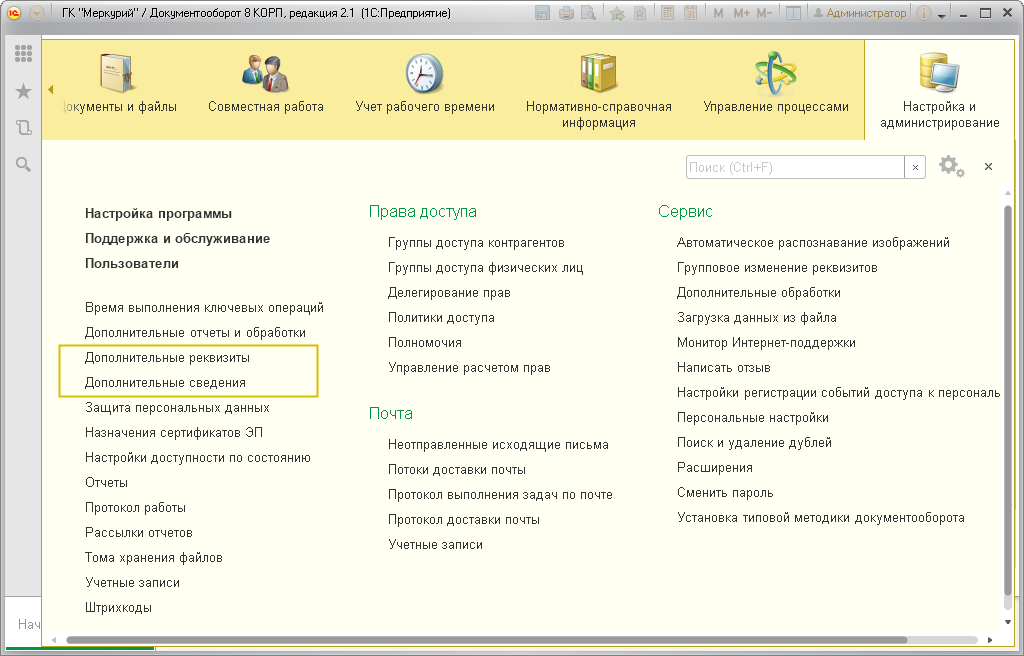1024x656 pixels.
Task: Open the Calculator icon in title bar
Action: coord(667,13)
